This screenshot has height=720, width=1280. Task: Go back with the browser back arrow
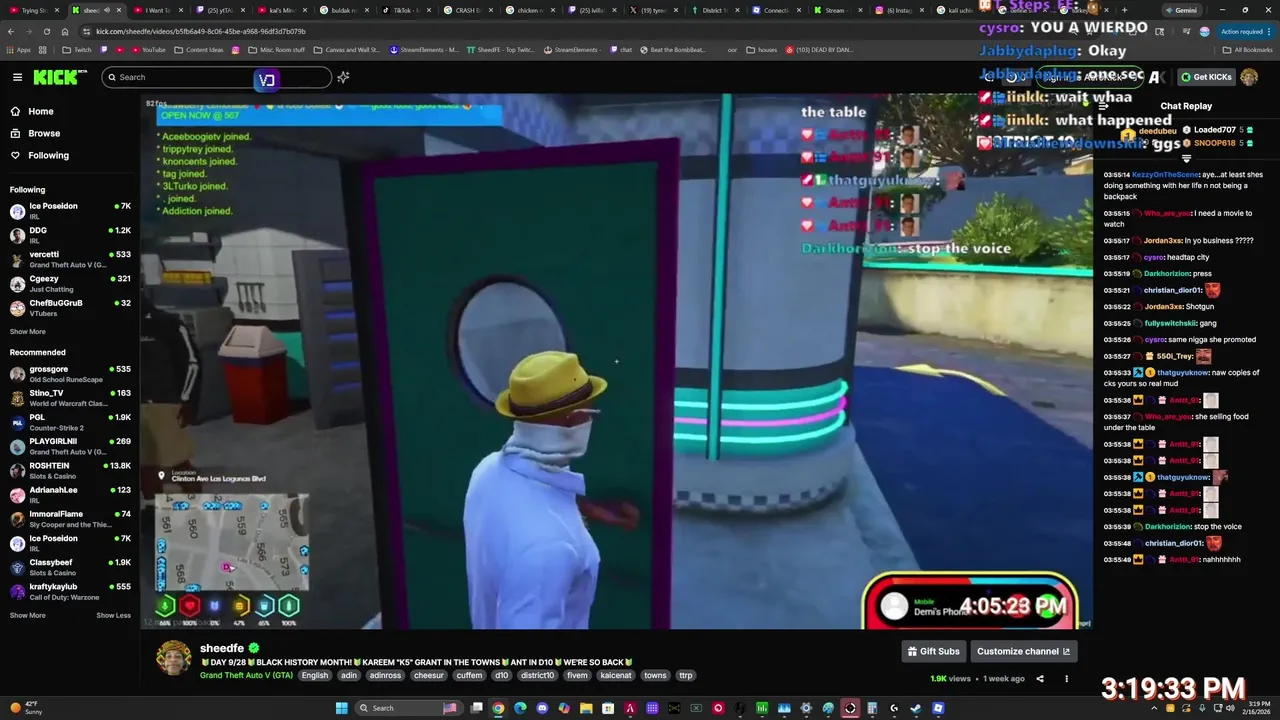pos(12,31)
